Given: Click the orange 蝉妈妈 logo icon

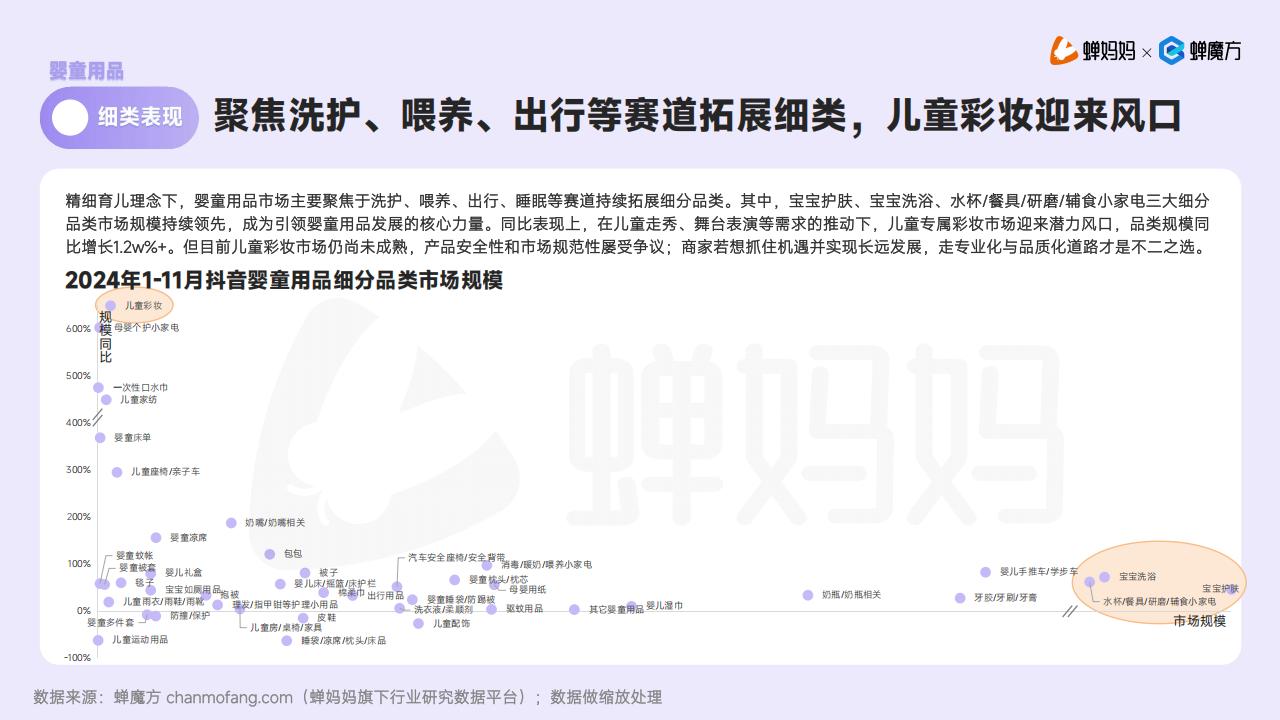Looking at the screenshot, I should click(1064, 50).
